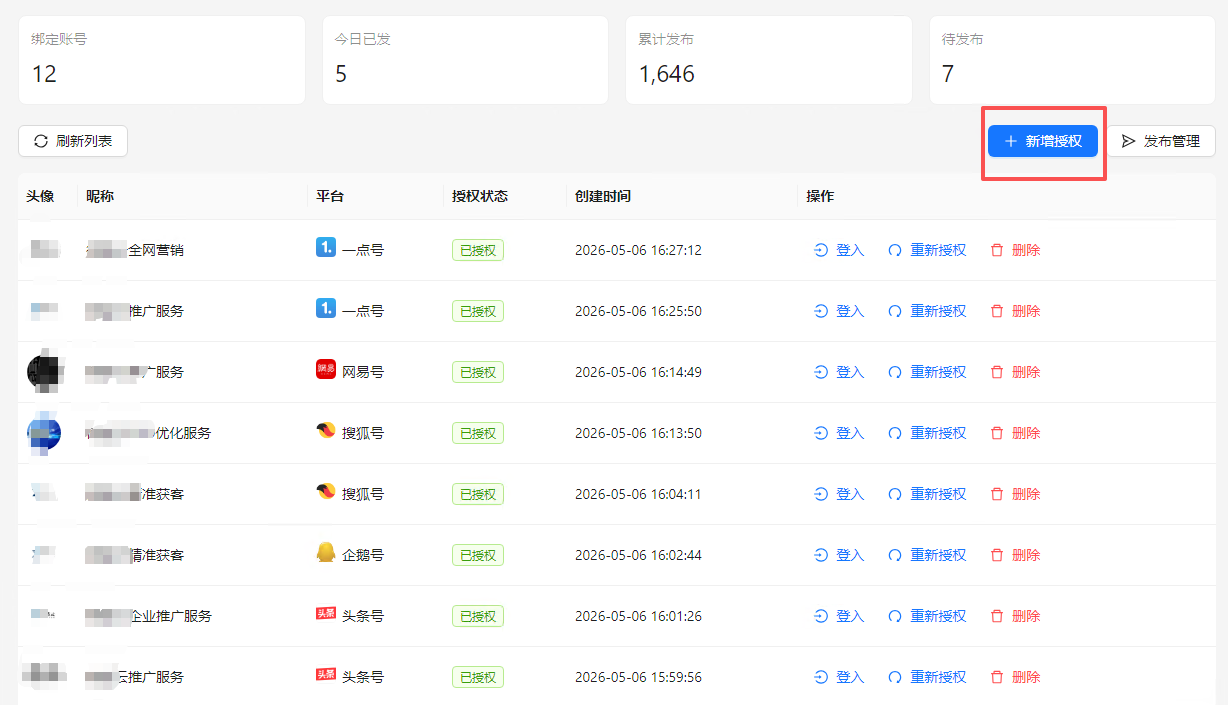Click the 待发布 pending count card
This screenshot has height=705, width=1228.
coord(1072,60)
